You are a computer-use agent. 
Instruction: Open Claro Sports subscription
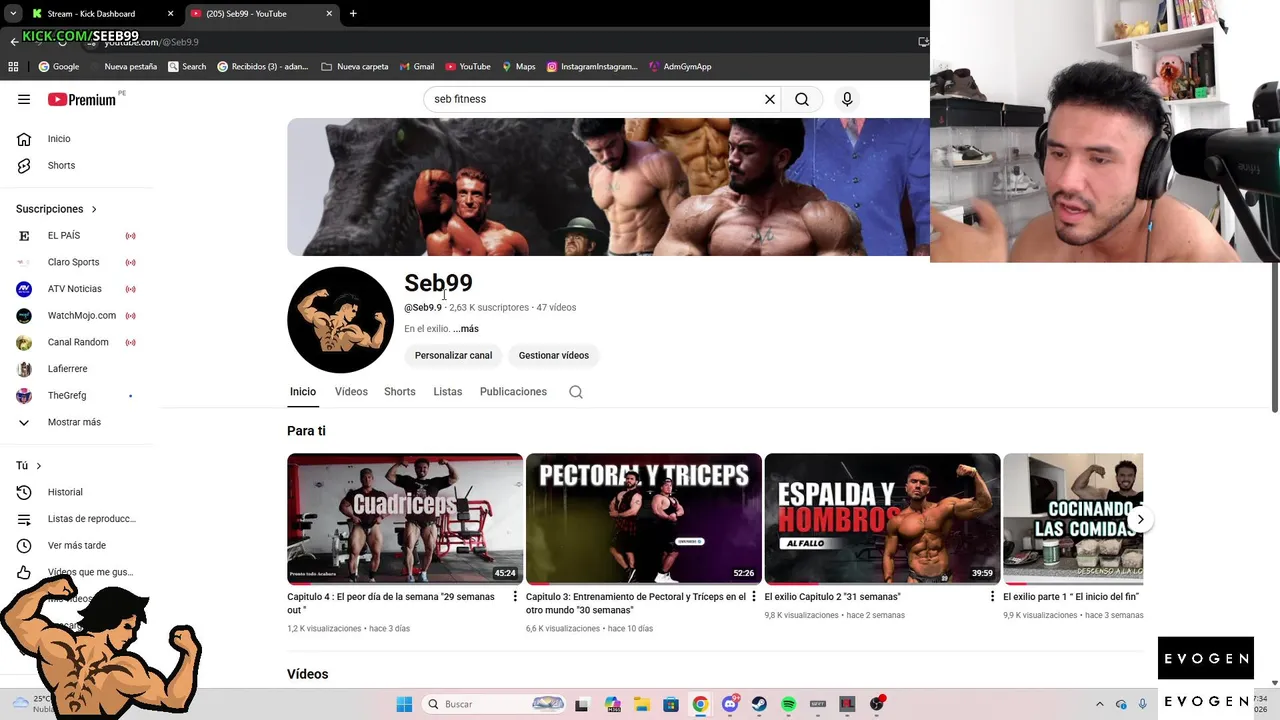click(x=76, y=262)
